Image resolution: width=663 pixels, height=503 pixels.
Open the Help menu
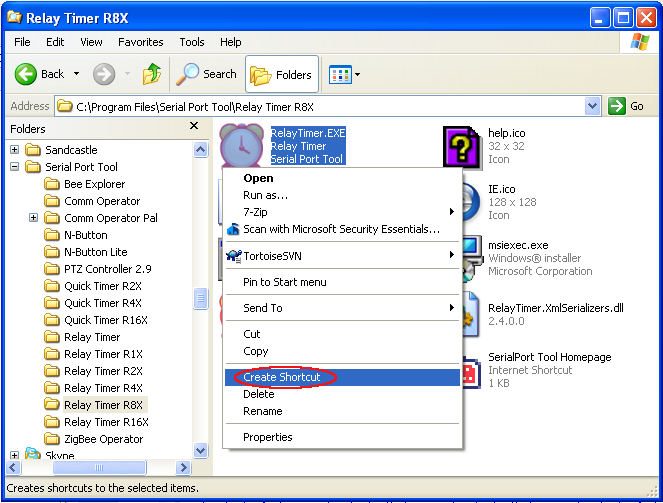click(230, 42)
